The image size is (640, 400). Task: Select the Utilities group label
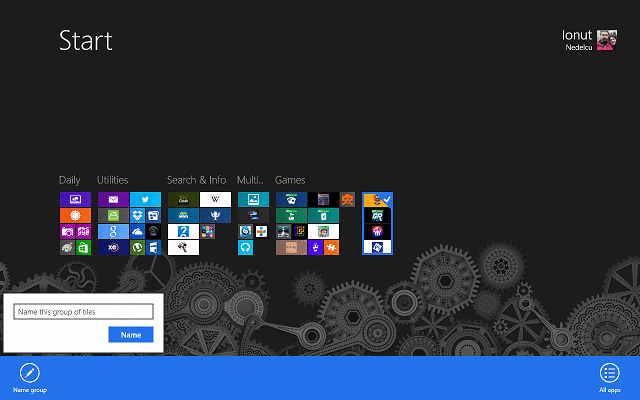coord(112,180)
